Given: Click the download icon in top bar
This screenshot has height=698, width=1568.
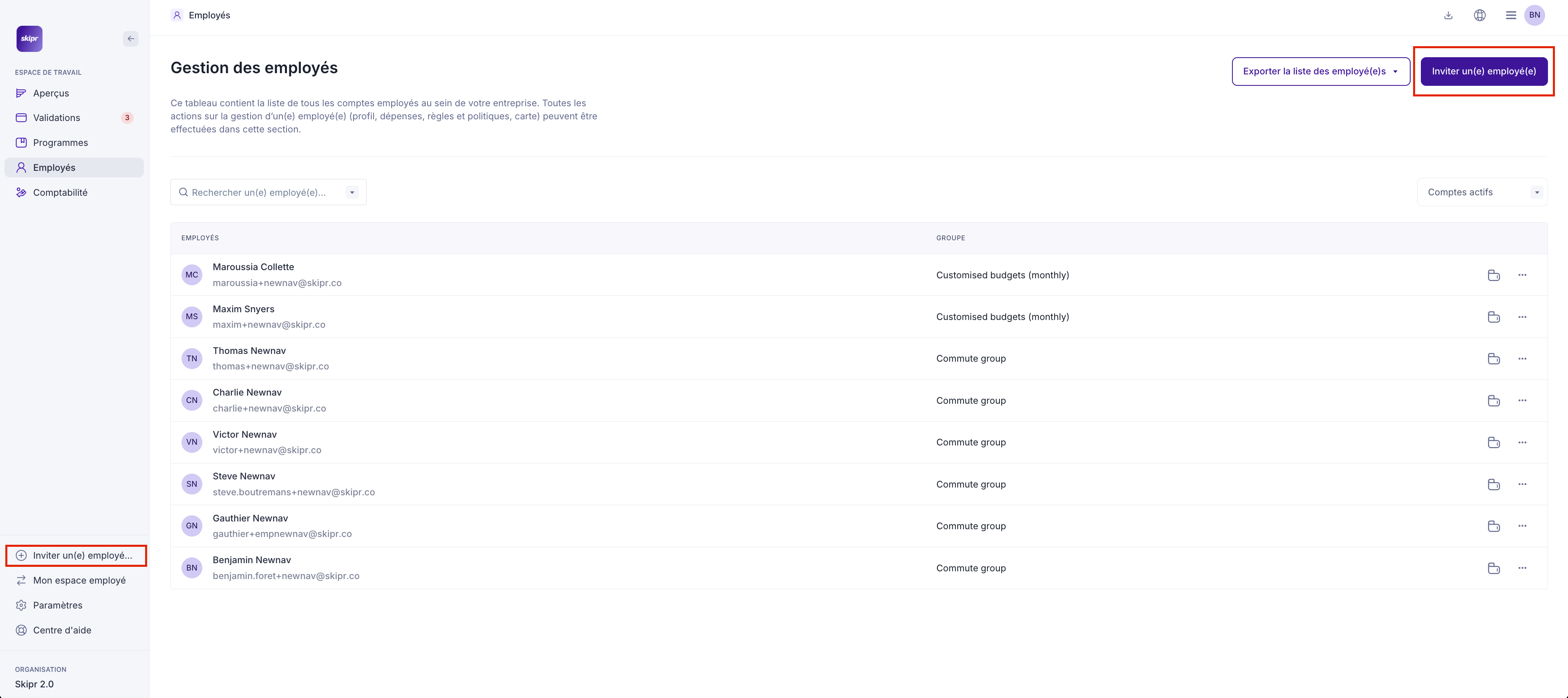Looking at the screenshot, I should click(x=1448, y=15).
